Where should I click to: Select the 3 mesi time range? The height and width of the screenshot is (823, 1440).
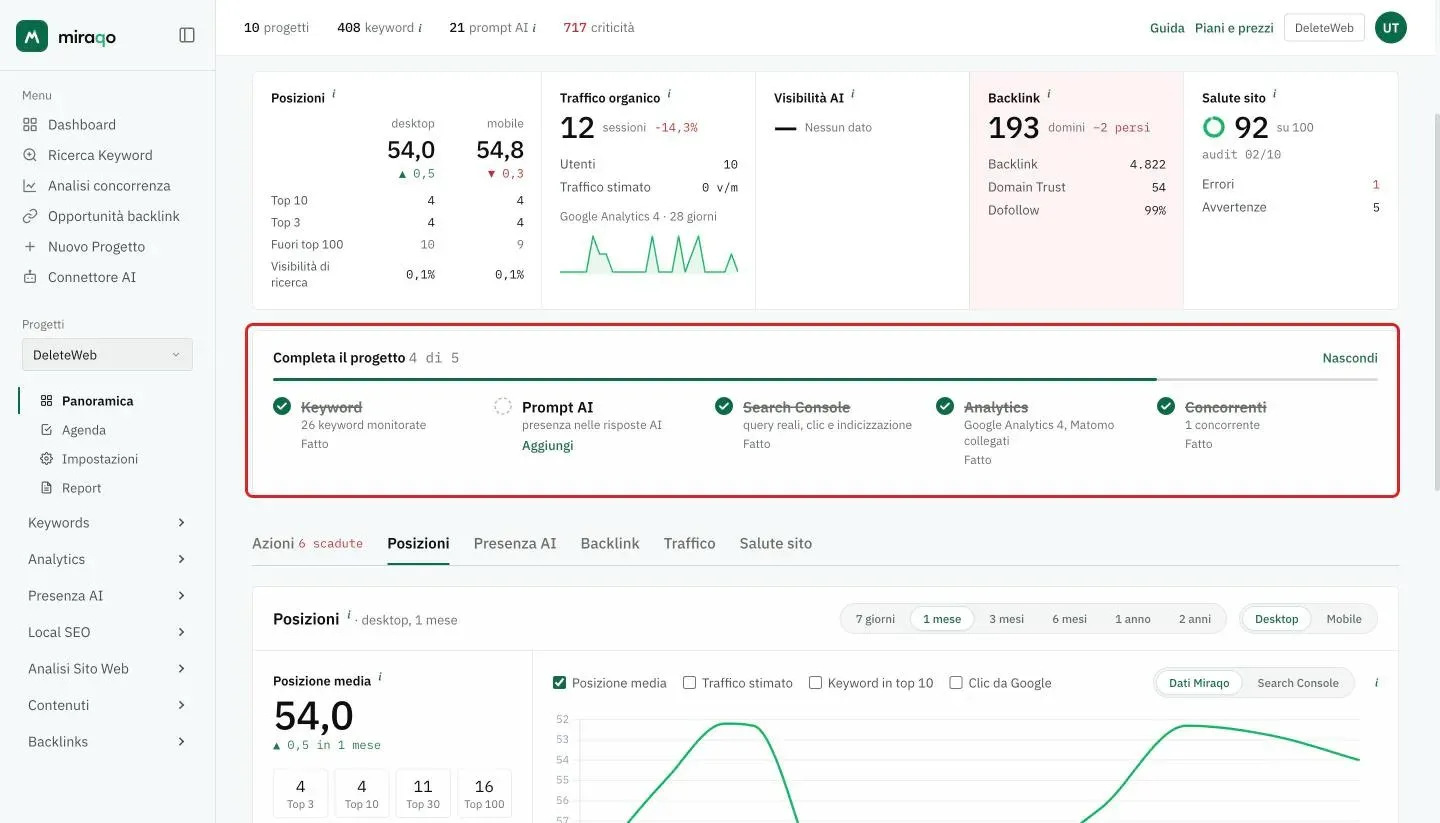tap(1007, 619)
